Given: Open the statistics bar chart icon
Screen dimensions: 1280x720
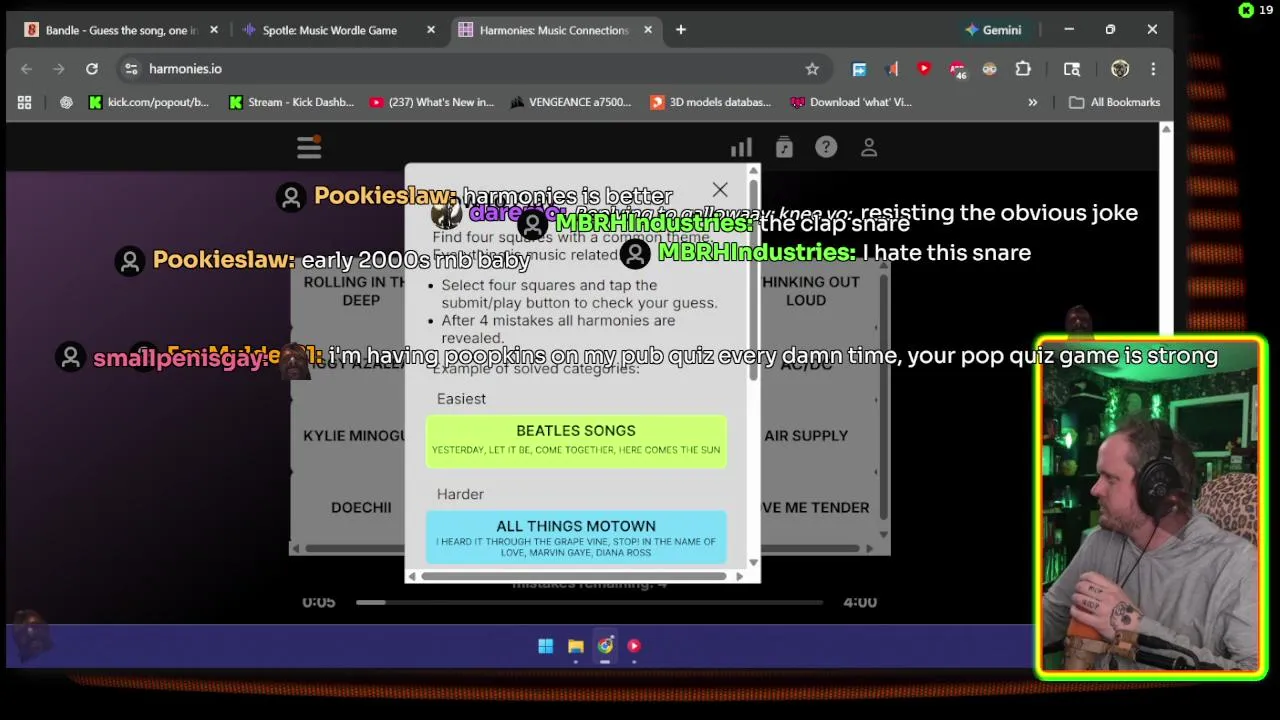Looking at the screenshot, I should pyautogui.click(x=741, y=148).
